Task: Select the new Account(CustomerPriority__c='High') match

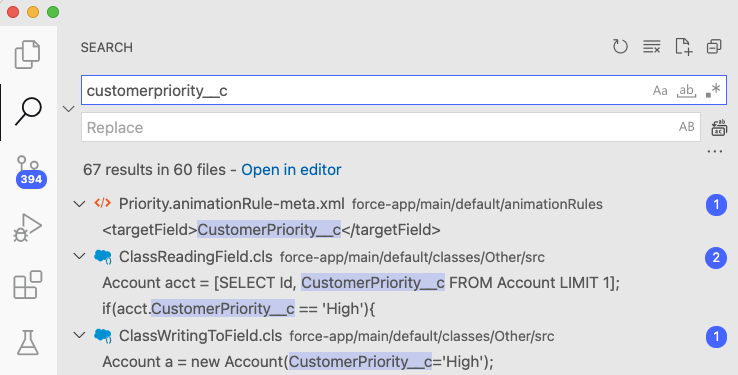Action: point(298,362)
